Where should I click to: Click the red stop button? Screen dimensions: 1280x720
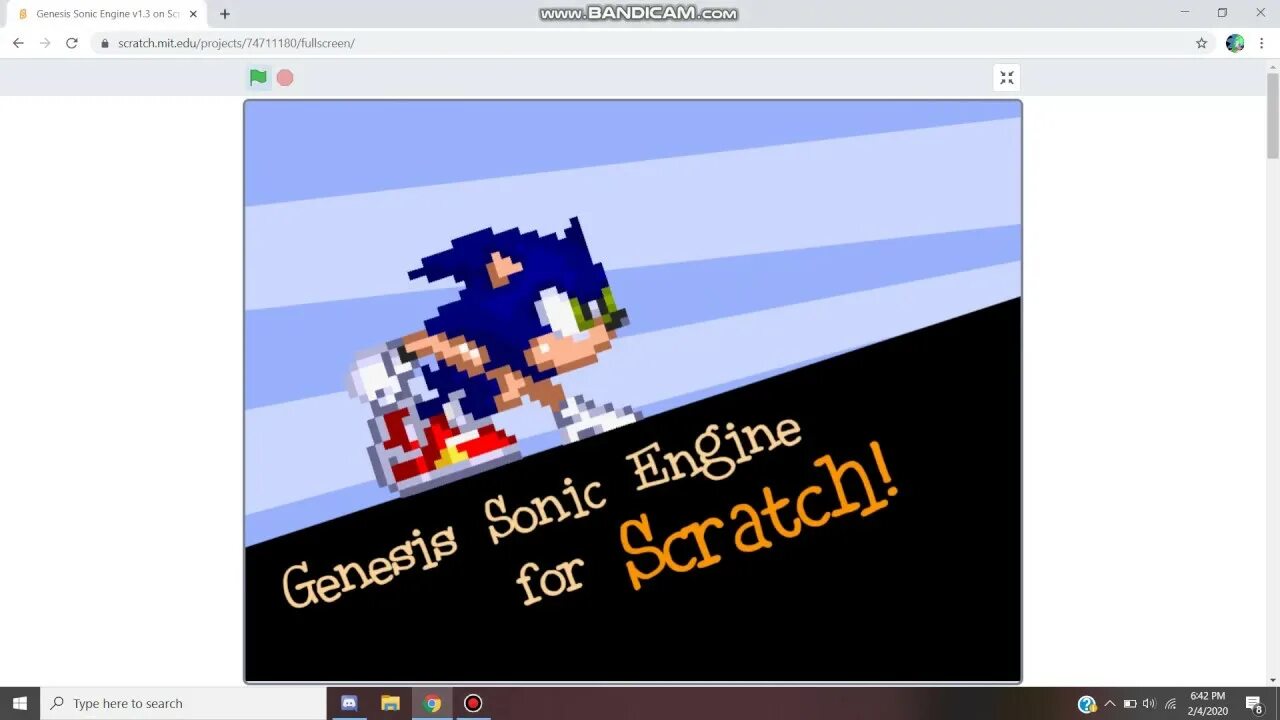[x=285, y=77]
